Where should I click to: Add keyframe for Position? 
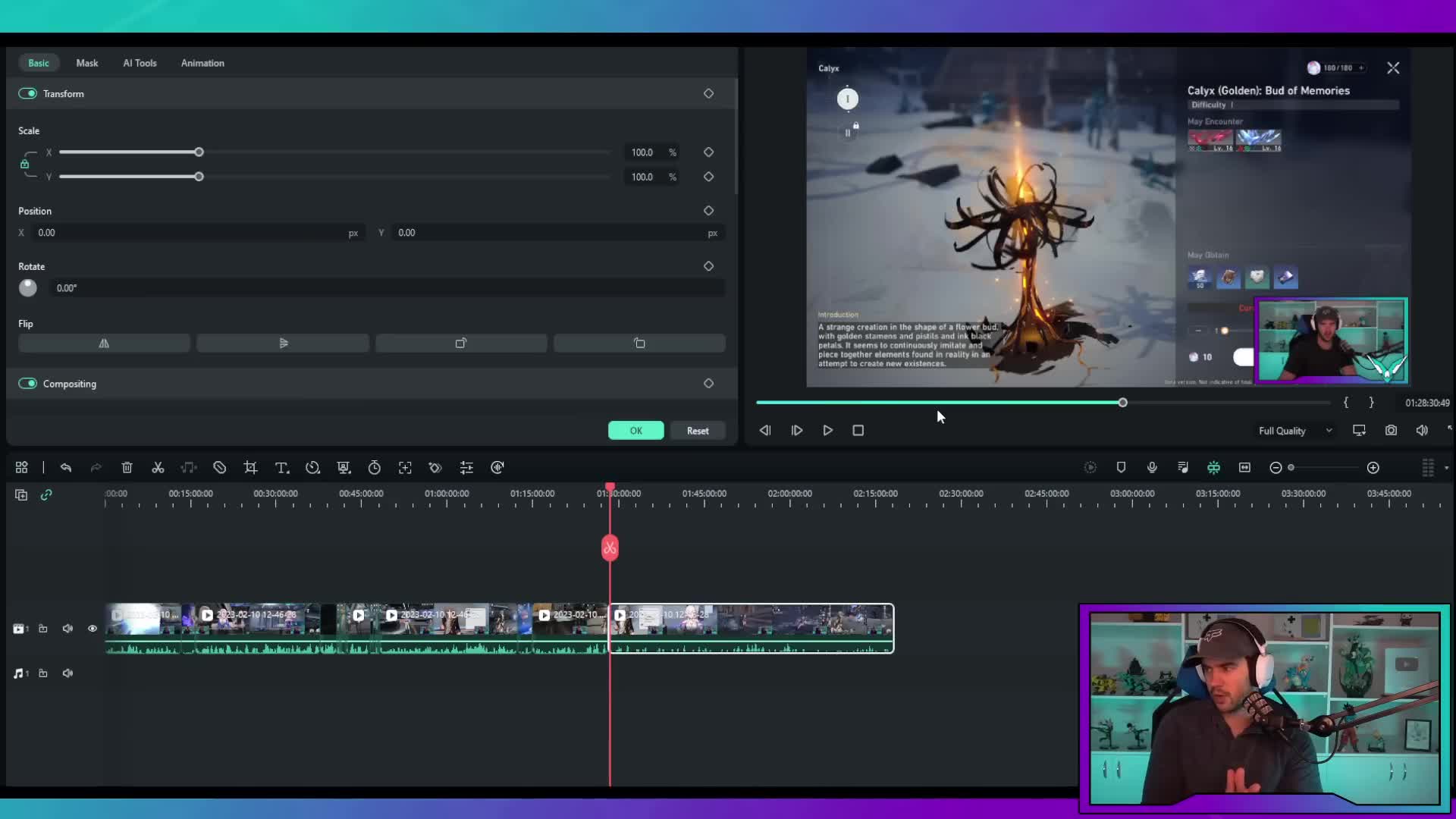(708, 211)
